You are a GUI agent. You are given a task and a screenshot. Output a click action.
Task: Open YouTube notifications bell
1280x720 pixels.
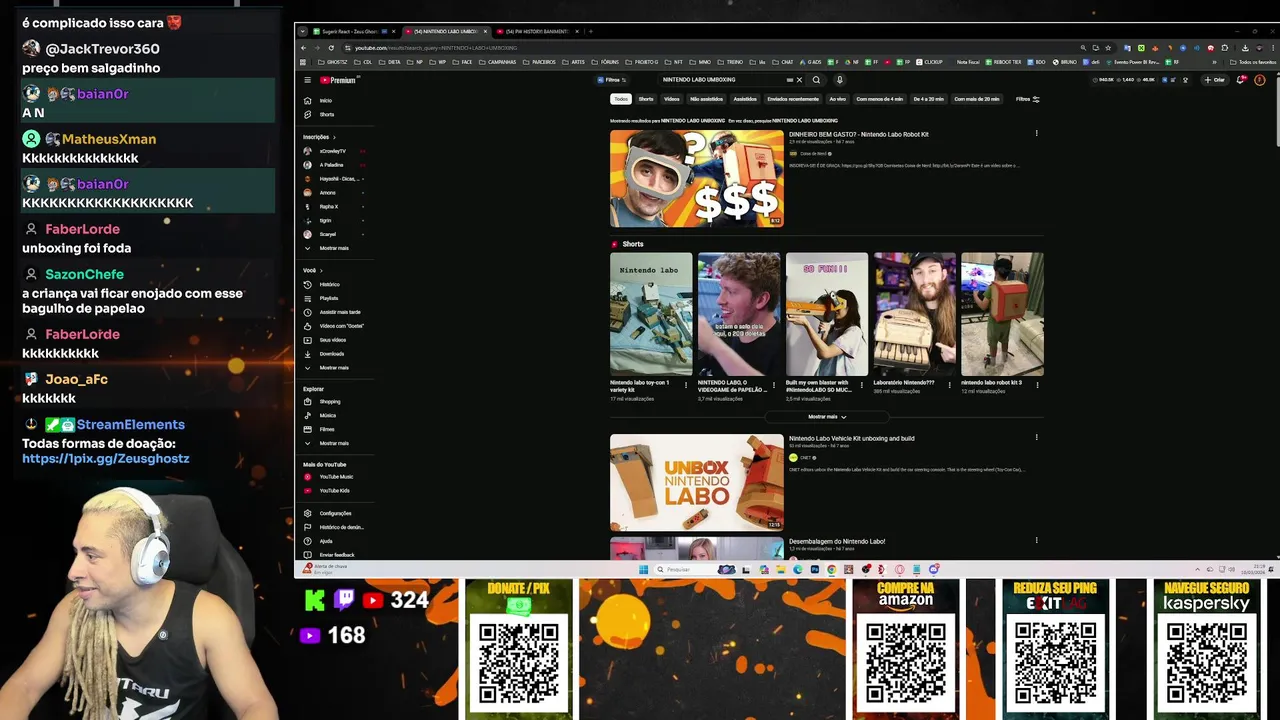[1241, 80]
